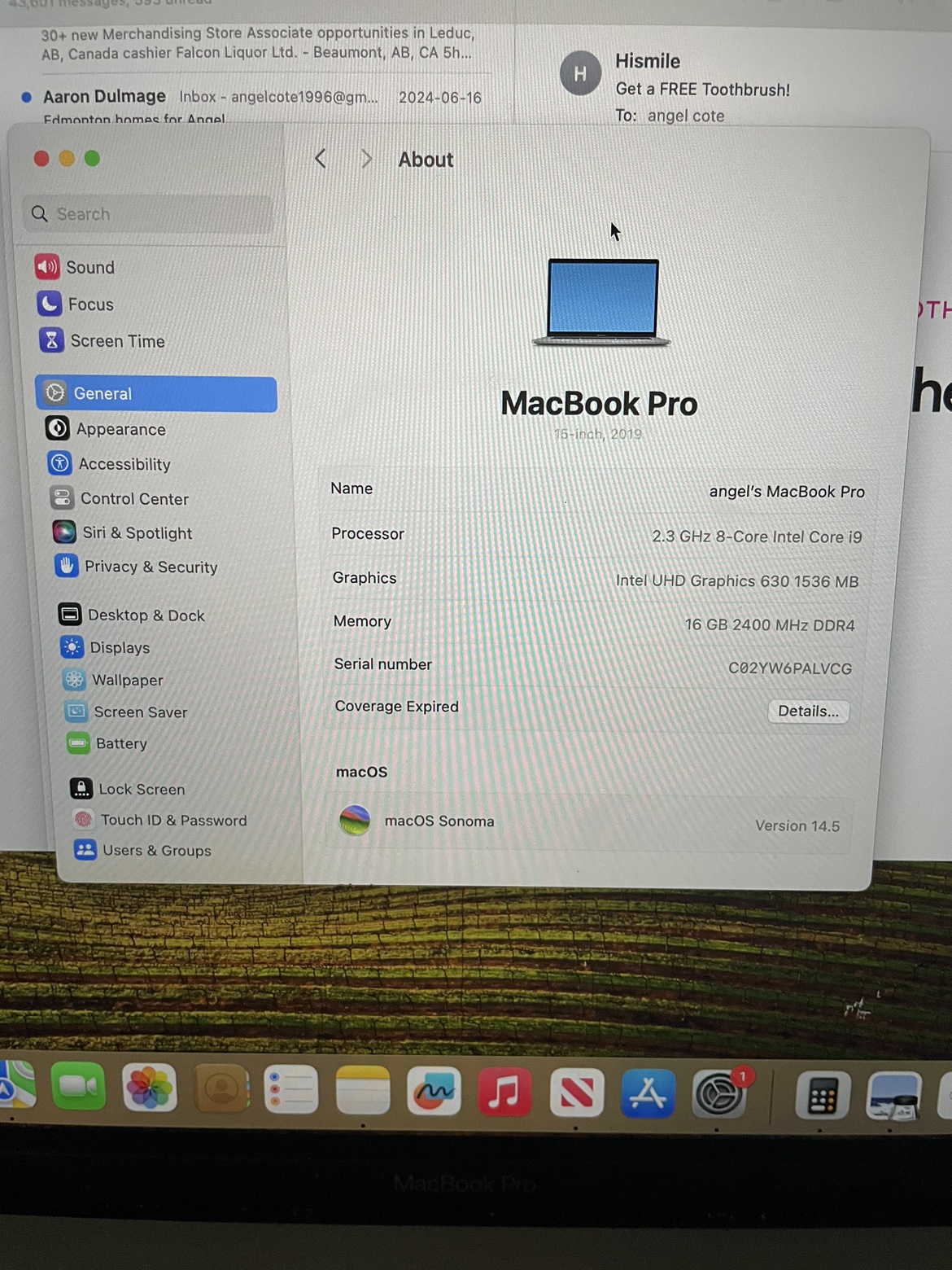Screen dimensions: 952x1270
Task: Open Preview from the Dock
Action: [x=893, y=1097]
